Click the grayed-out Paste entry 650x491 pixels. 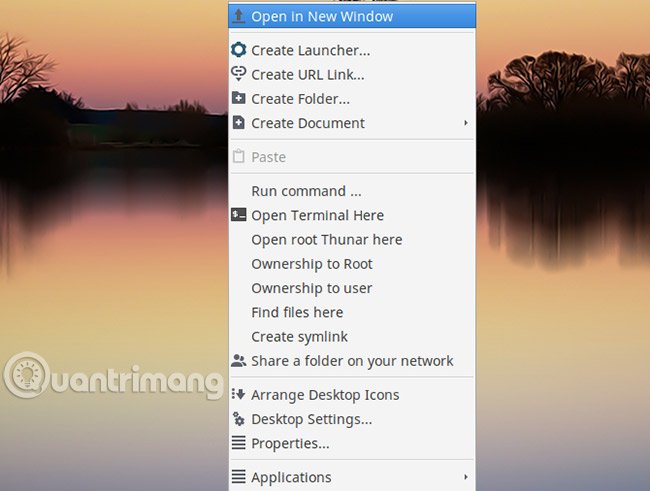352,157
